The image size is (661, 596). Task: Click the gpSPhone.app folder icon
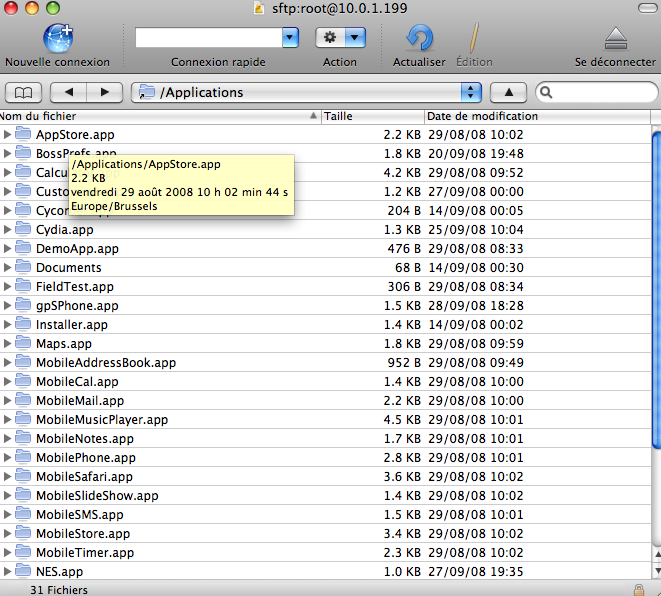(x=23, y=305)
